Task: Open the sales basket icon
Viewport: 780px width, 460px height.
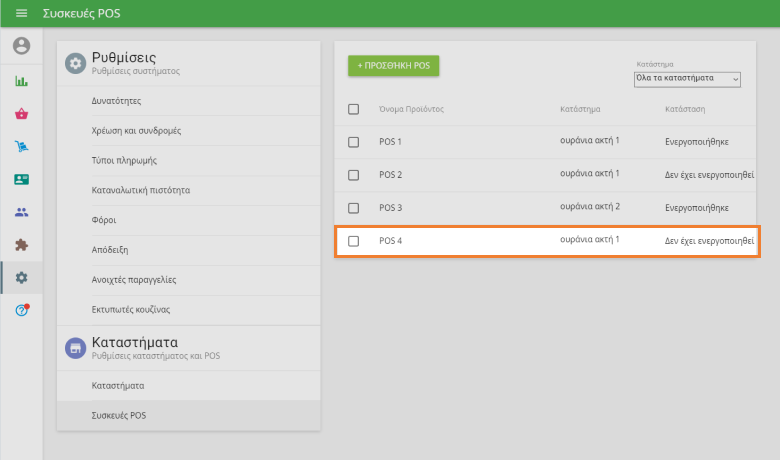Action: coord(21,114)
